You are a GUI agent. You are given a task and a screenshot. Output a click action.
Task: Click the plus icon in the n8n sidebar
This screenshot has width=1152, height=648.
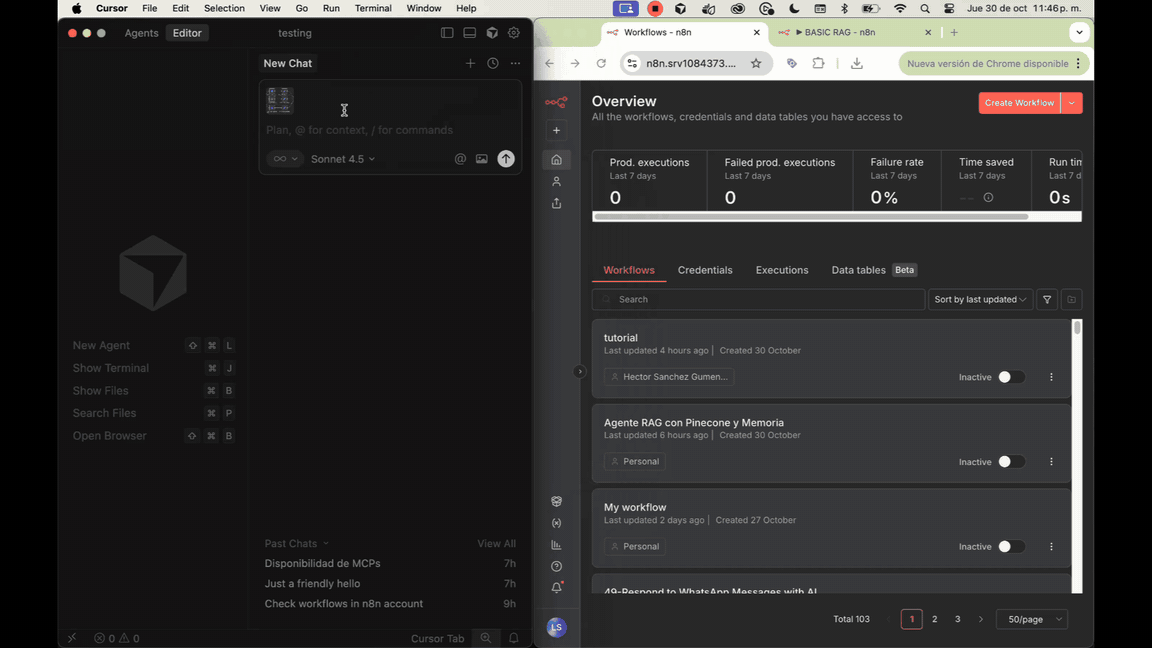[556, 130]
